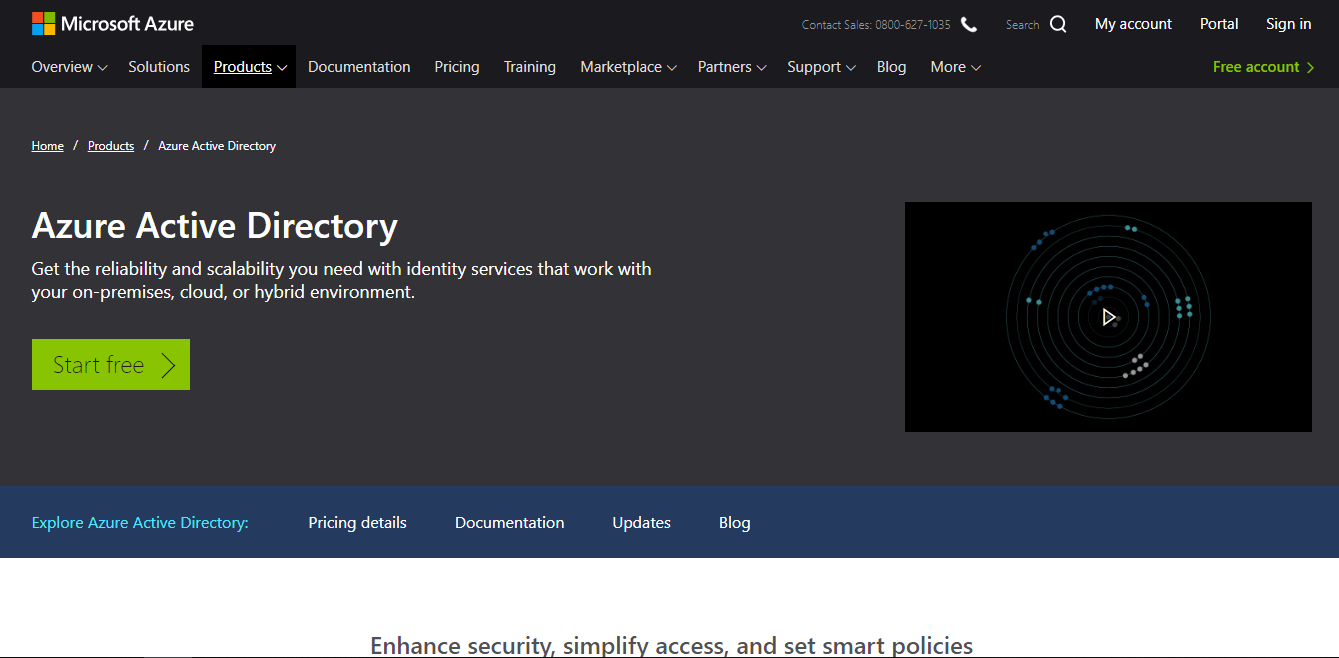Click the Microsoft Azure logo
Image resolution: width=1339 pixels, height=658 pixels.
click(x=113, y=24)
